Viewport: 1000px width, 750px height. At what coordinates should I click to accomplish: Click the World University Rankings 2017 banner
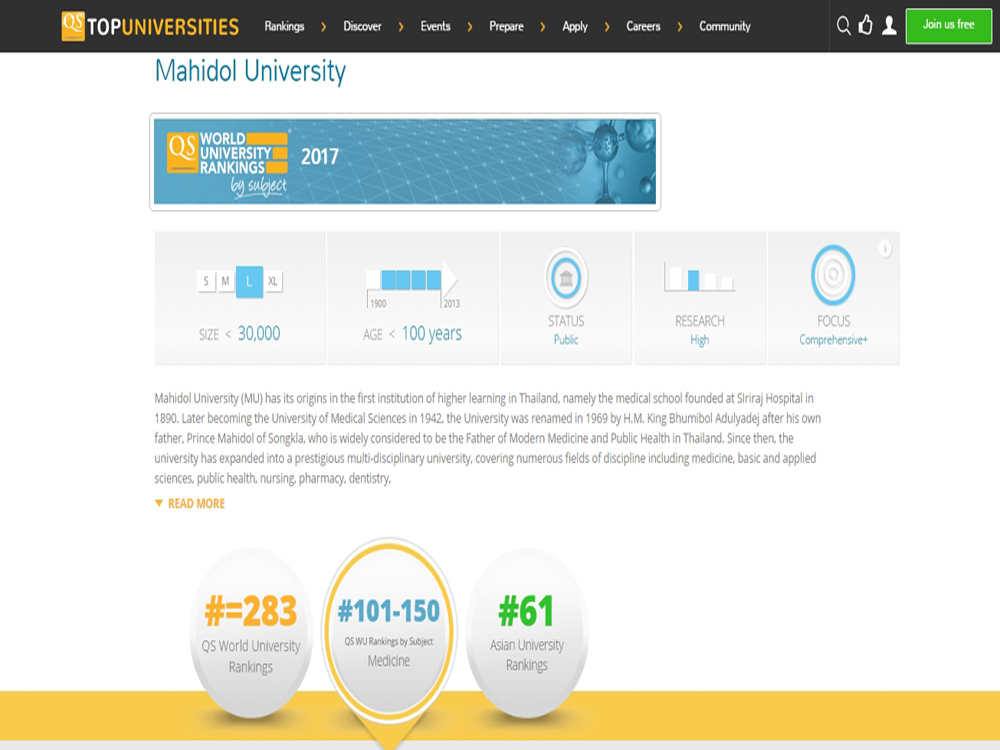(405, 161)
